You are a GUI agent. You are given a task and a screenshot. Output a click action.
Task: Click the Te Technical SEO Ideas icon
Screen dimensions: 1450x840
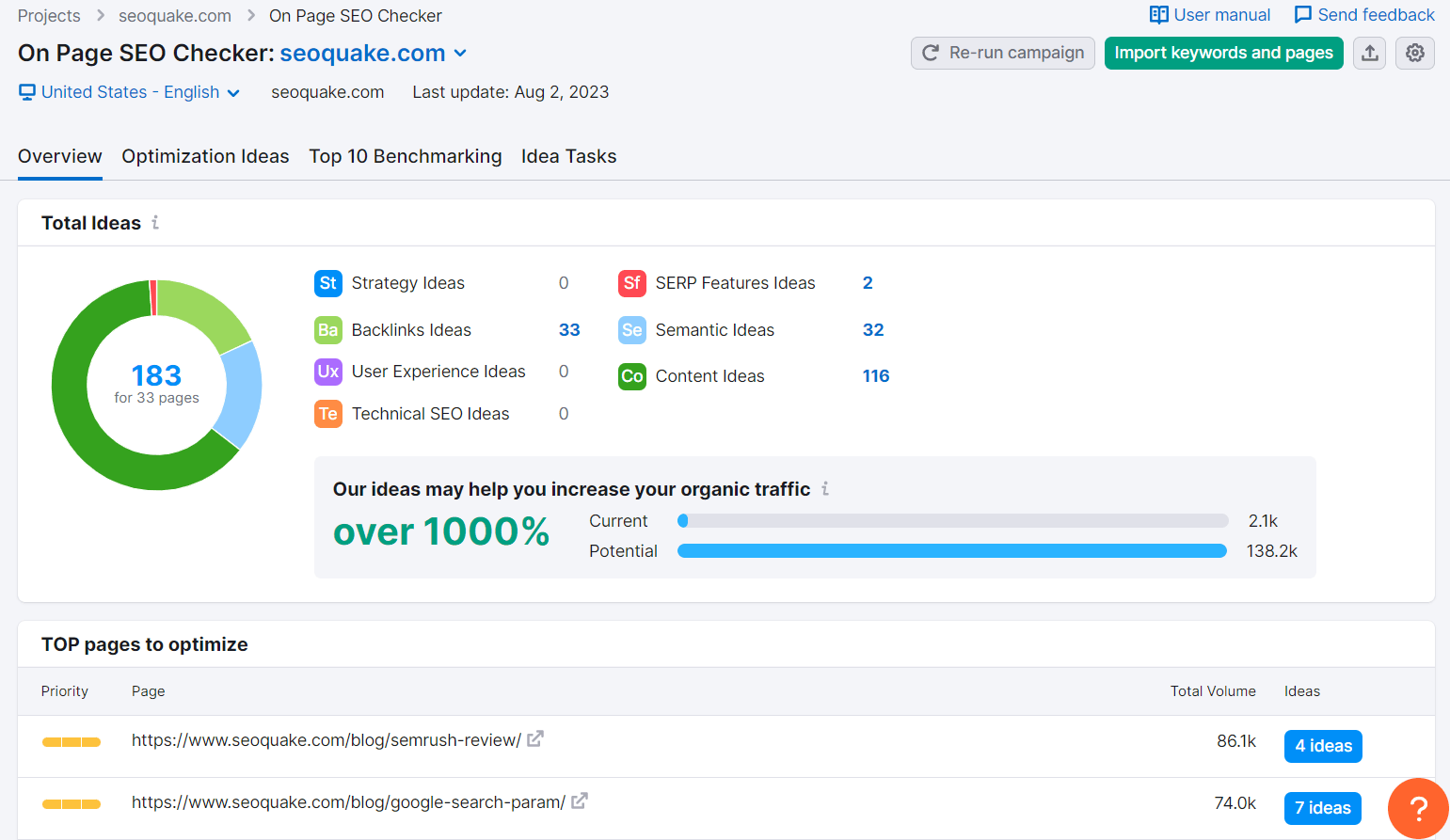coord(328,414)
